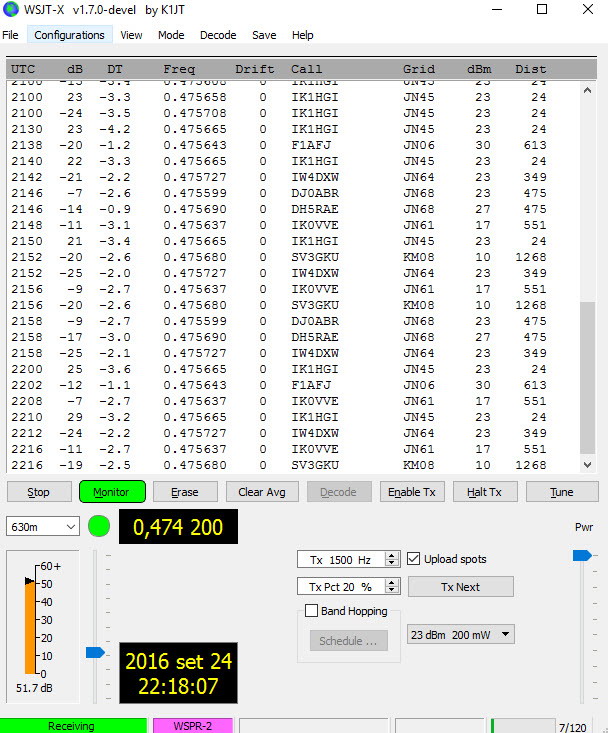Click the WSPR-2 mode status indicator
This screenshot has height=733, width=608.
pyautogui.click(x=192, y=726)
